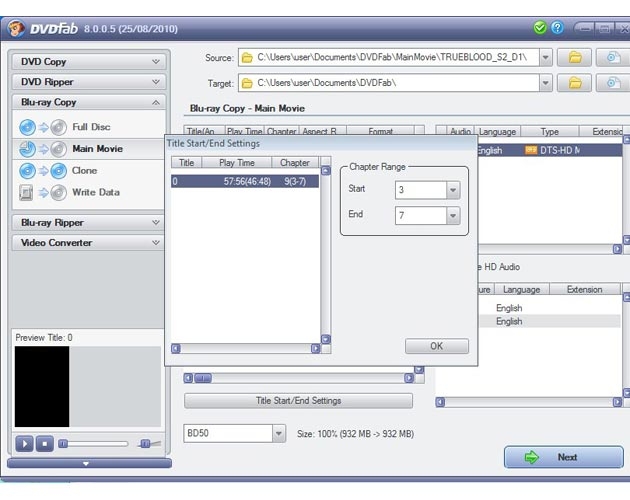Browse Target folder with folder icon button

click(575, 83)
